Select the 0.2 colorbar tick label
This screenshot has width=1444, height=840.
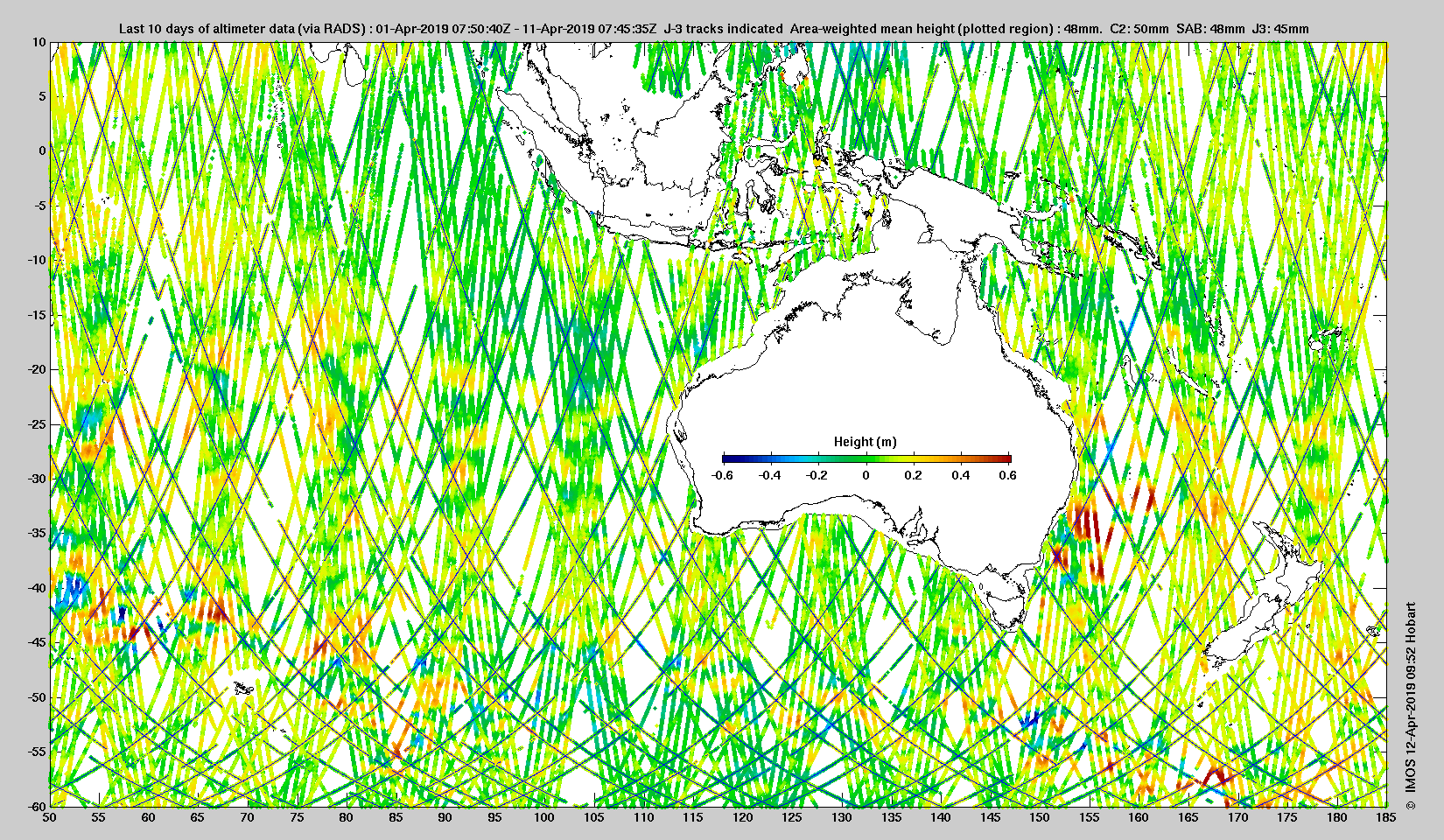point(913,475)
